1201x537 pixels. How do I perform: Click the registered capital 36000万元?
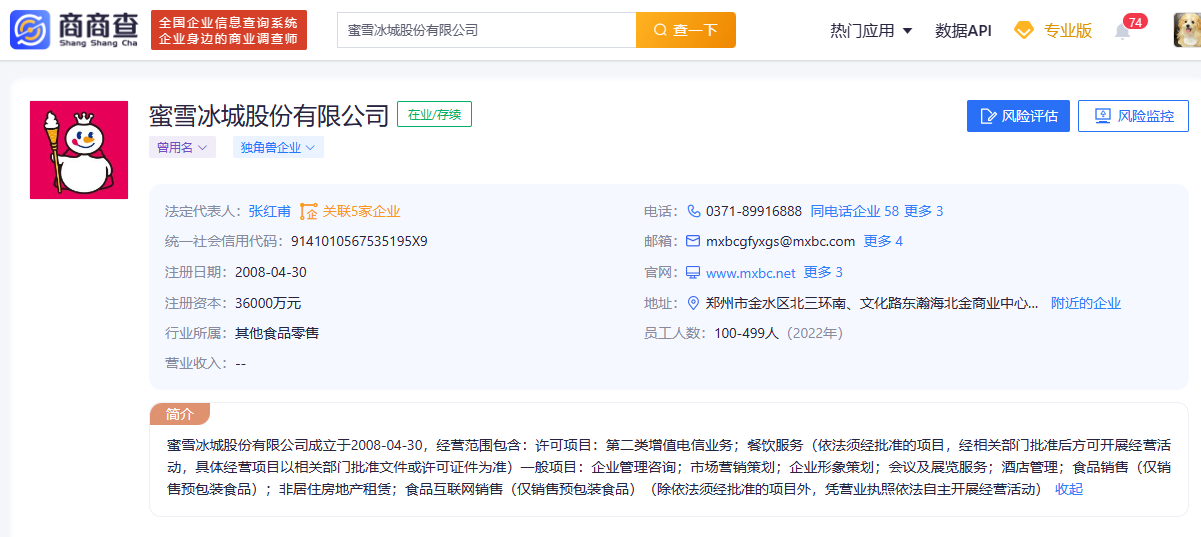268,303
